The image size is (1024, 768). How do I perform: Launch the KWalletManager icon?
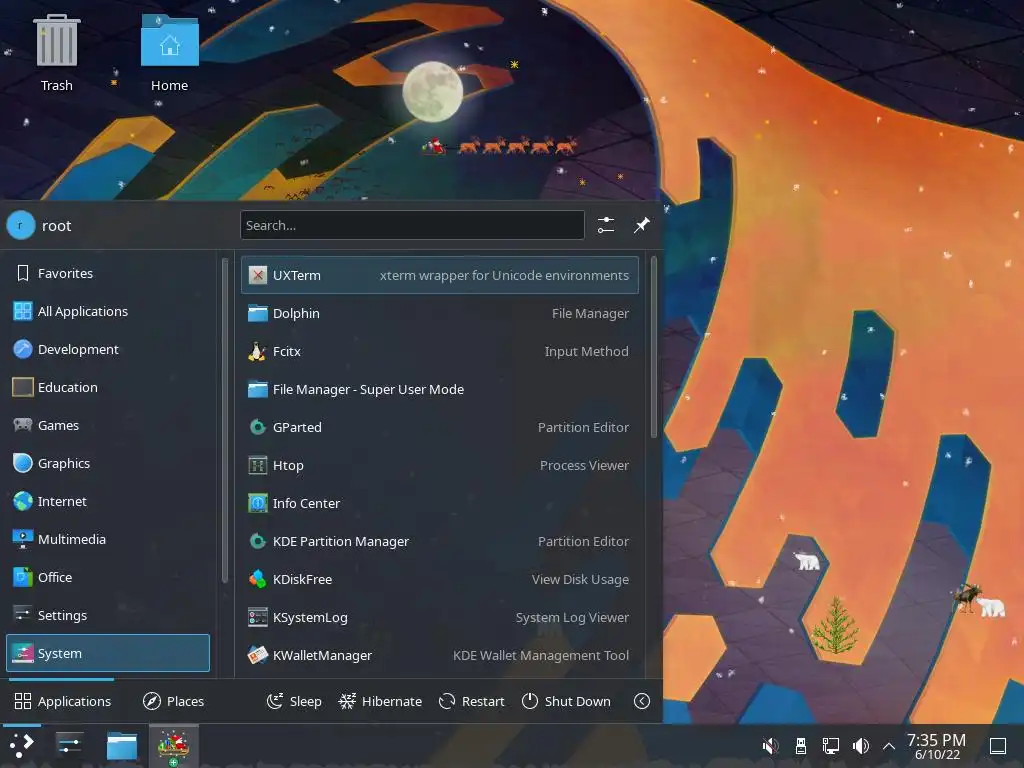click(x=258, y=655)
